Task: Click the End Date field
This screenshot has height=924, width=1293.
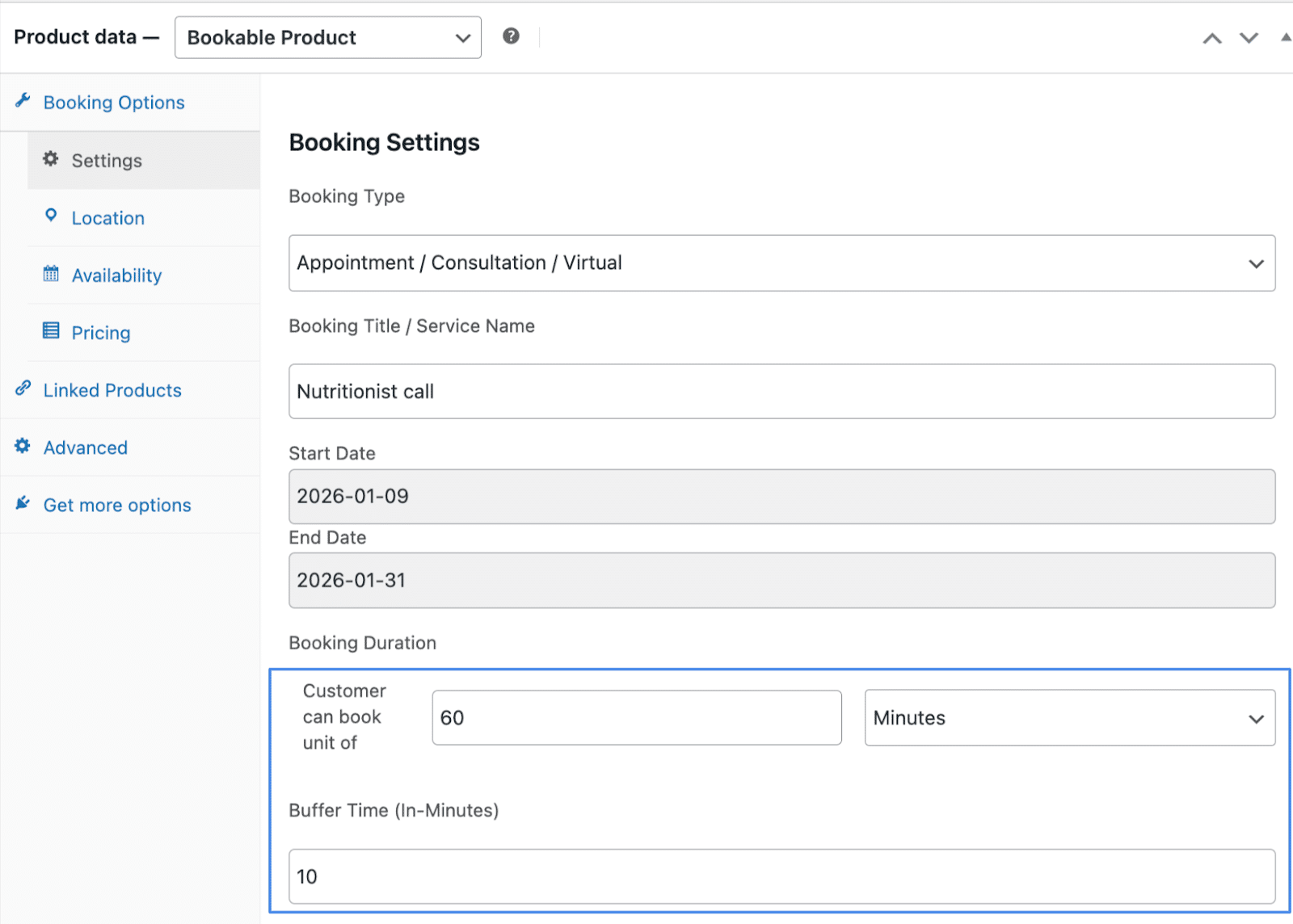Action: point(782,581)
